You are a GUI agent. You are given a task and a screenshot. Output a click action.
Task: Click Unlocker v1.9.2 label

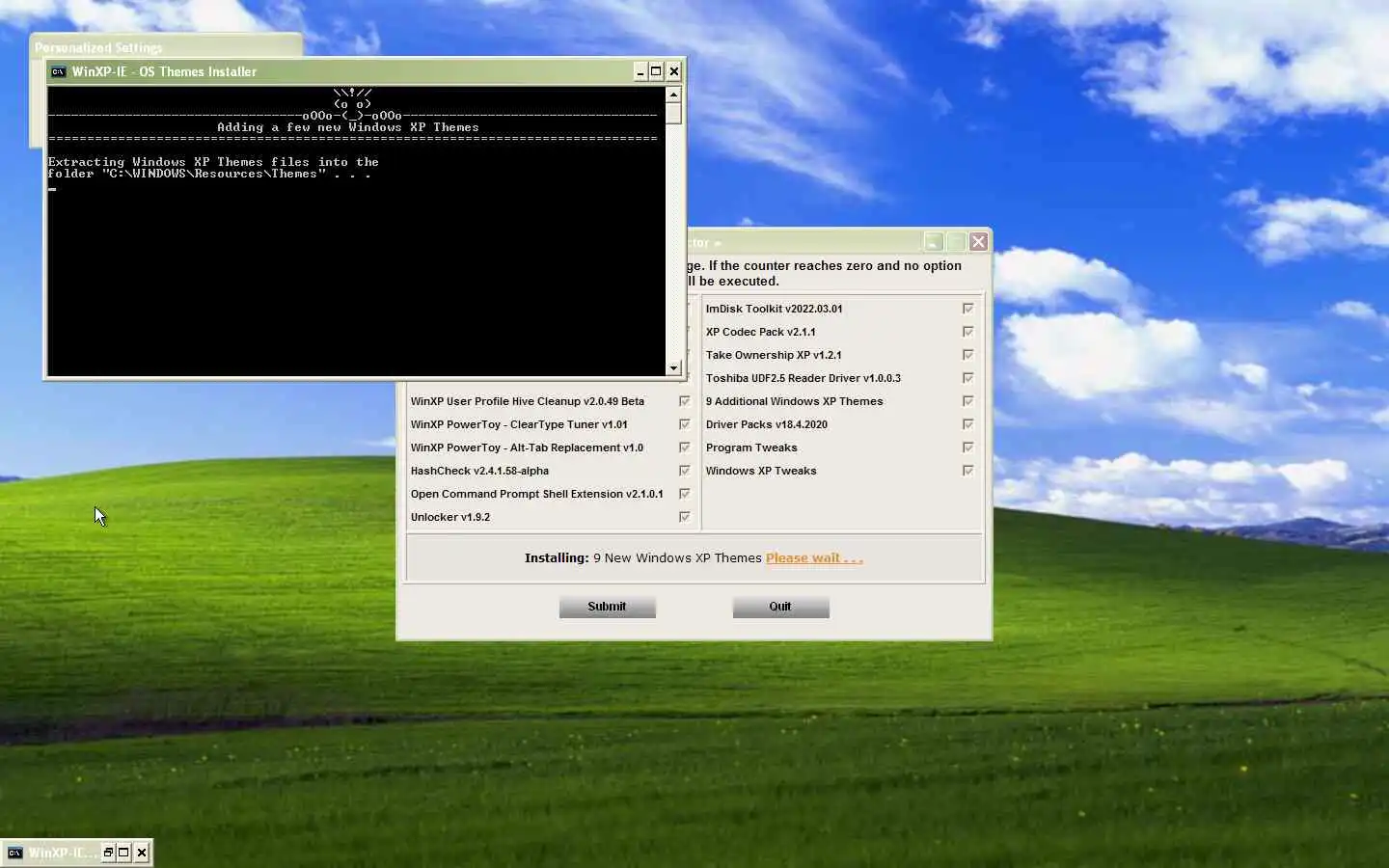pyautogui.click(x=450, y=517)
